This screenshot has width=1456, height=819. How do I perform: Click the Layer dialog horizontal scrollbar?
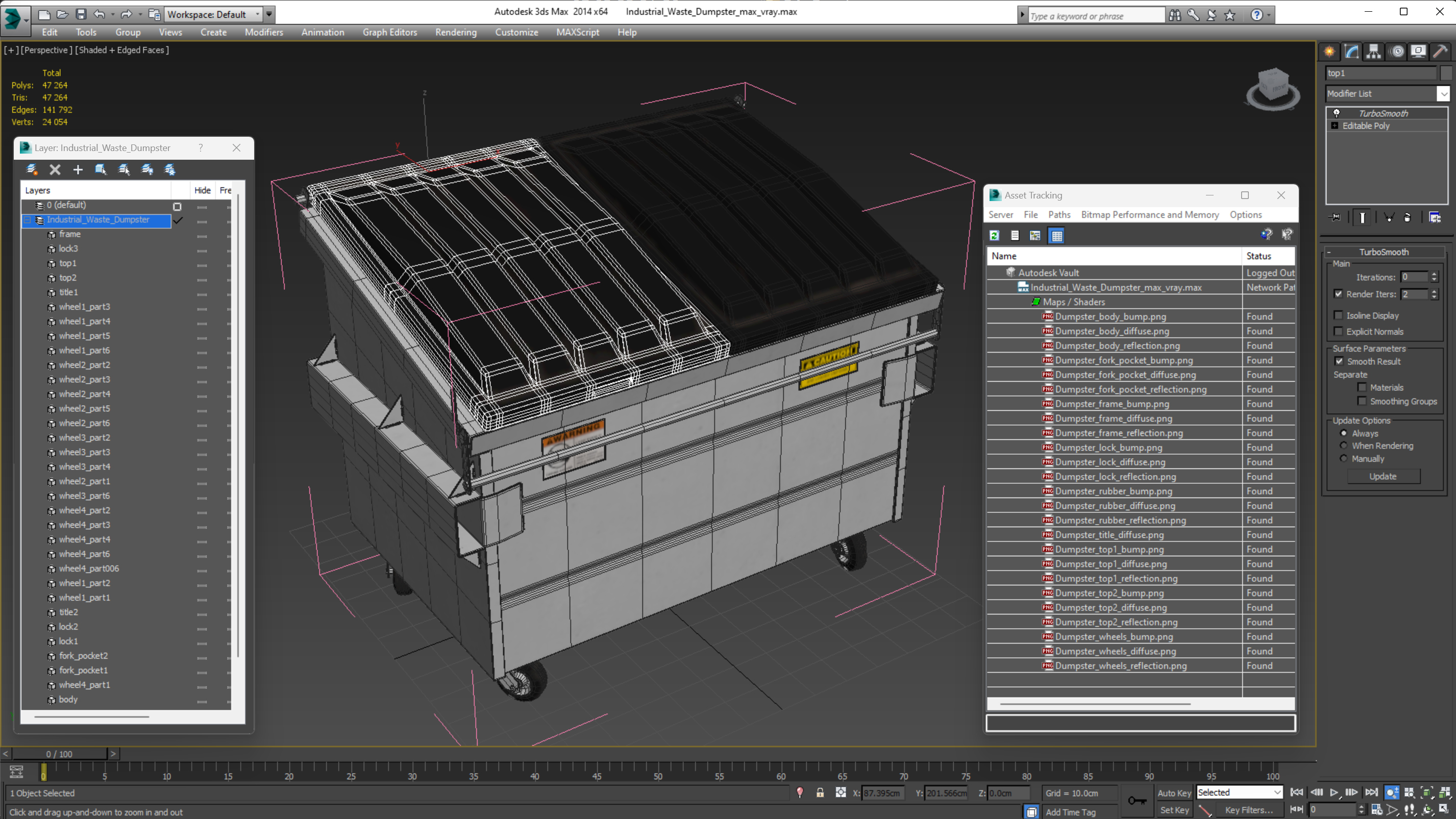(x=92, y=717)
